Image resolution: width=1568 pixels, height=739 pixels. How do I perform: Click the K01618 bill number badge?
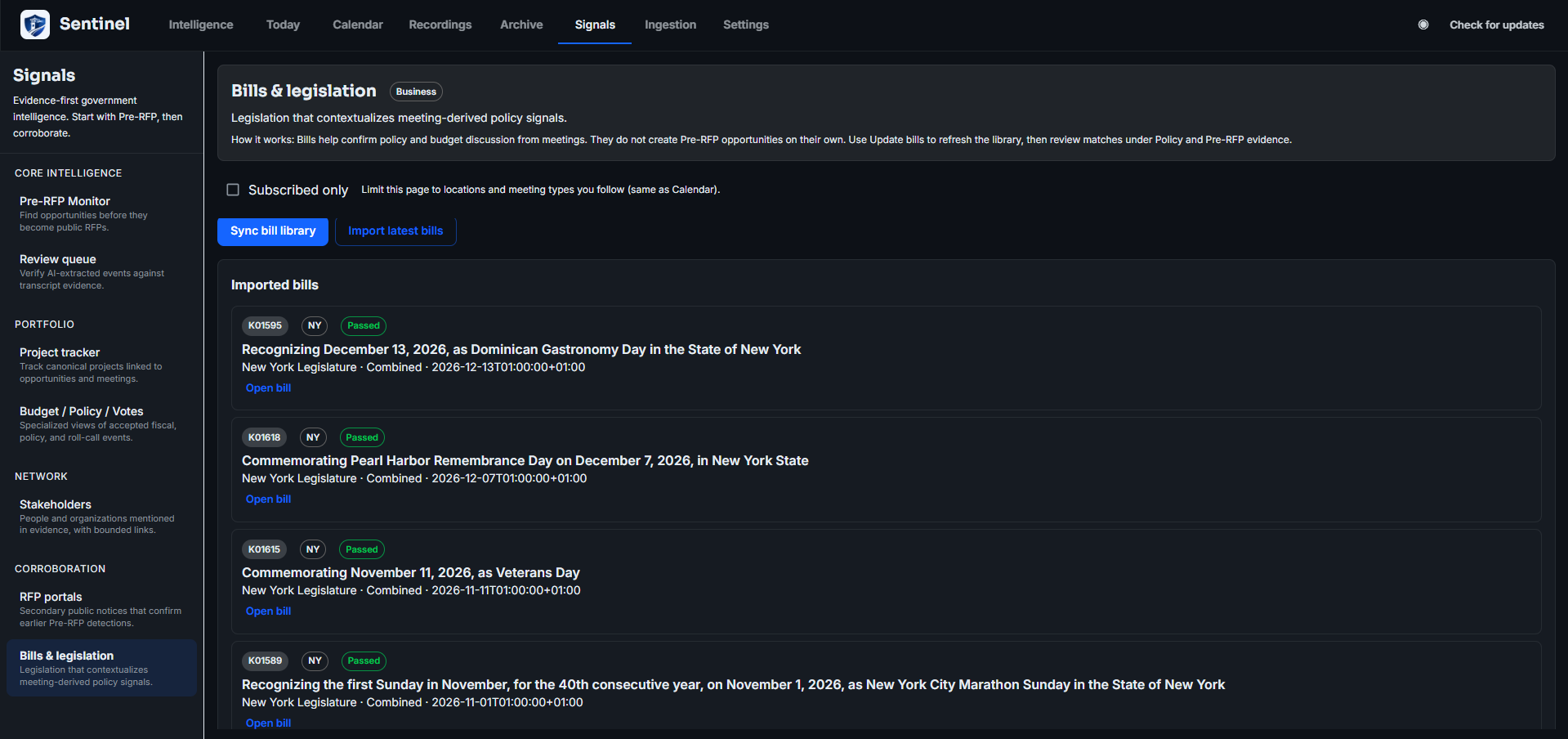(264, 437)
